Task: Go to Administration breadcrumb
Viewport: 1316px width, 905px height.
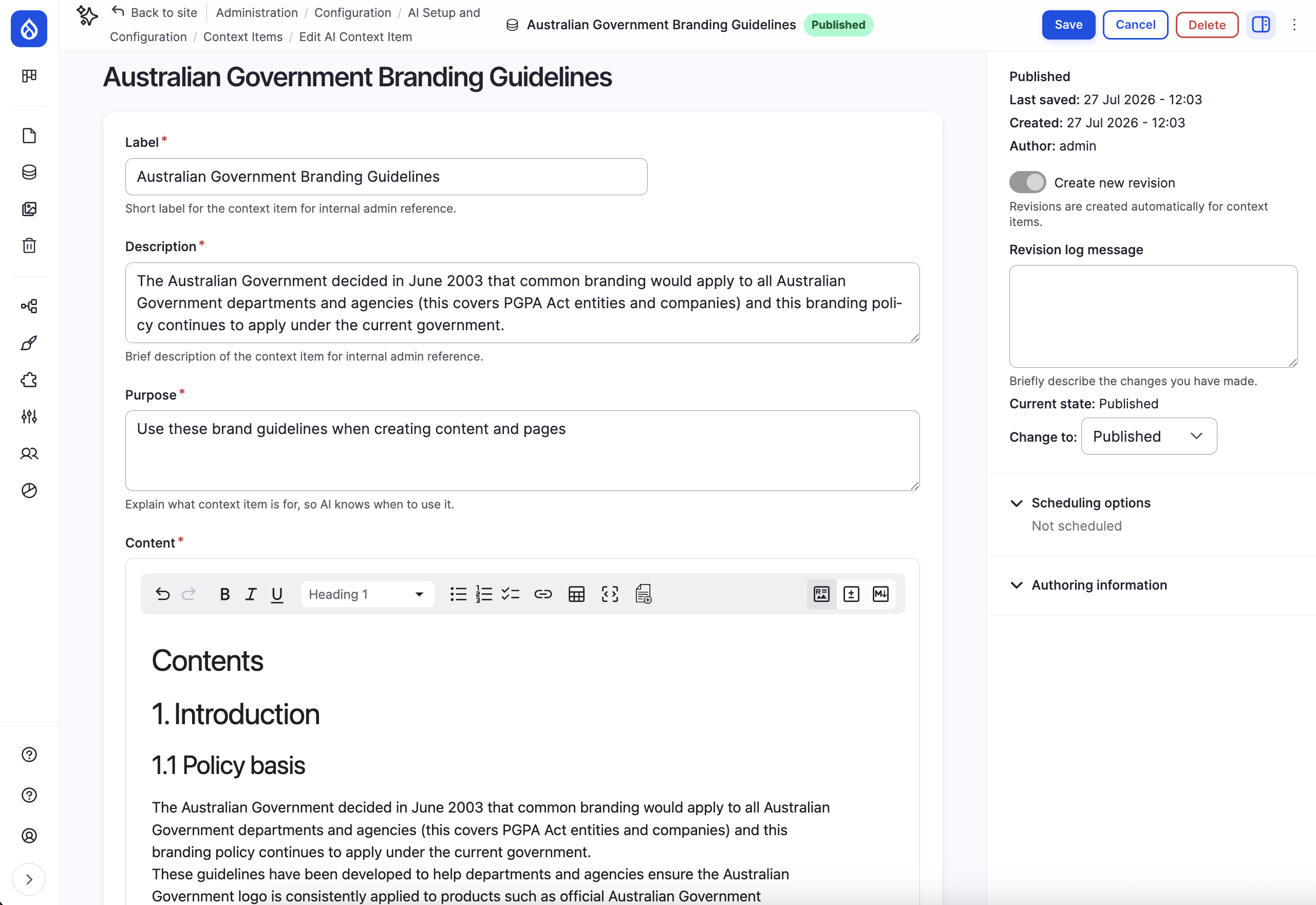Action: click(256, 12)
